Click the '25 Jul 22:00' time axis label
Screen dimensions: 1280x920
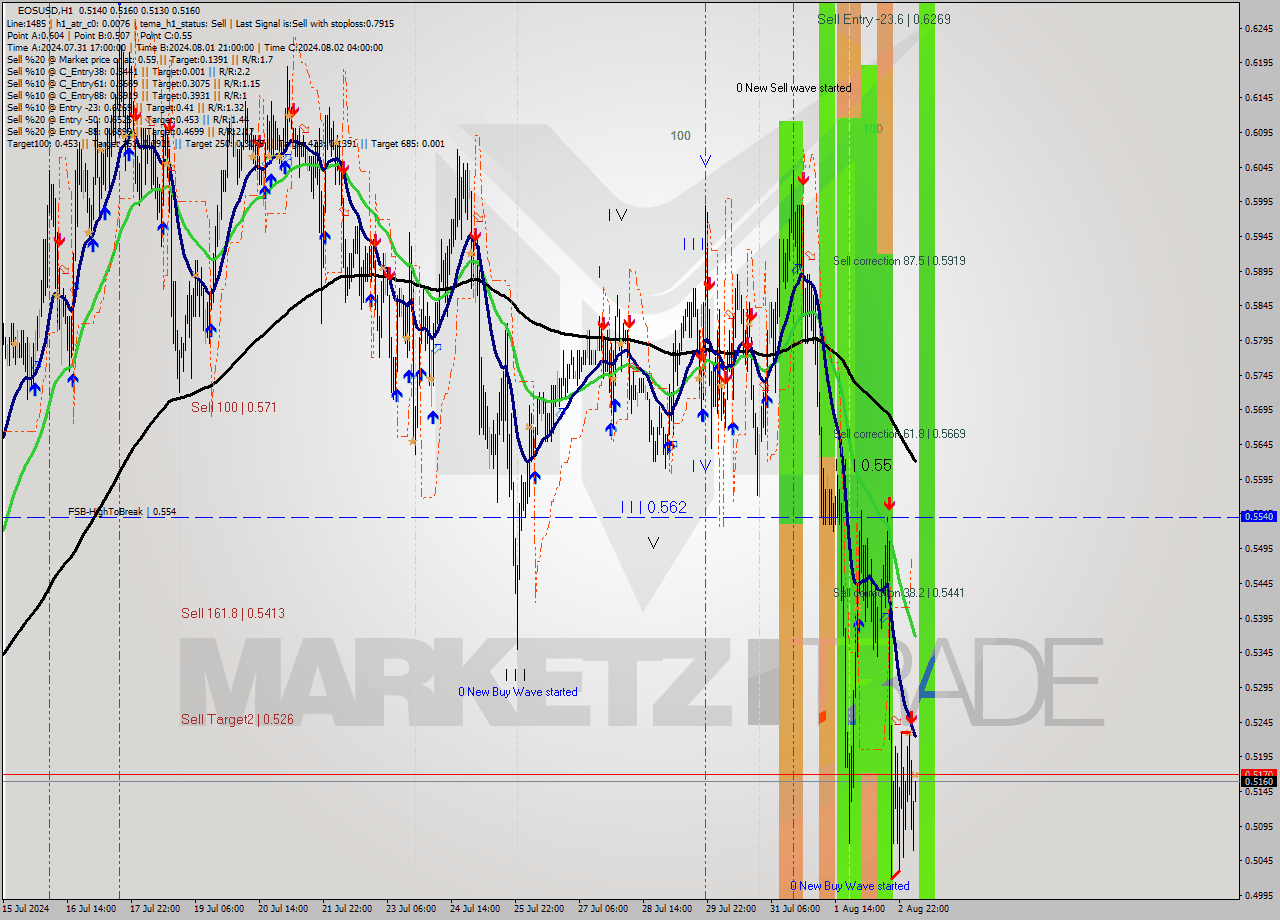point(539,909)
